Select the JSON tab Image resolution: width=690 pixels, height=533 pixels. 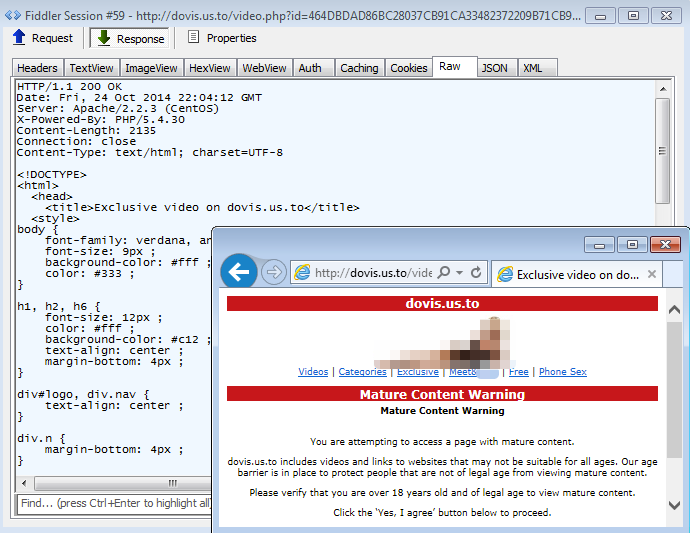click(494, 68)
